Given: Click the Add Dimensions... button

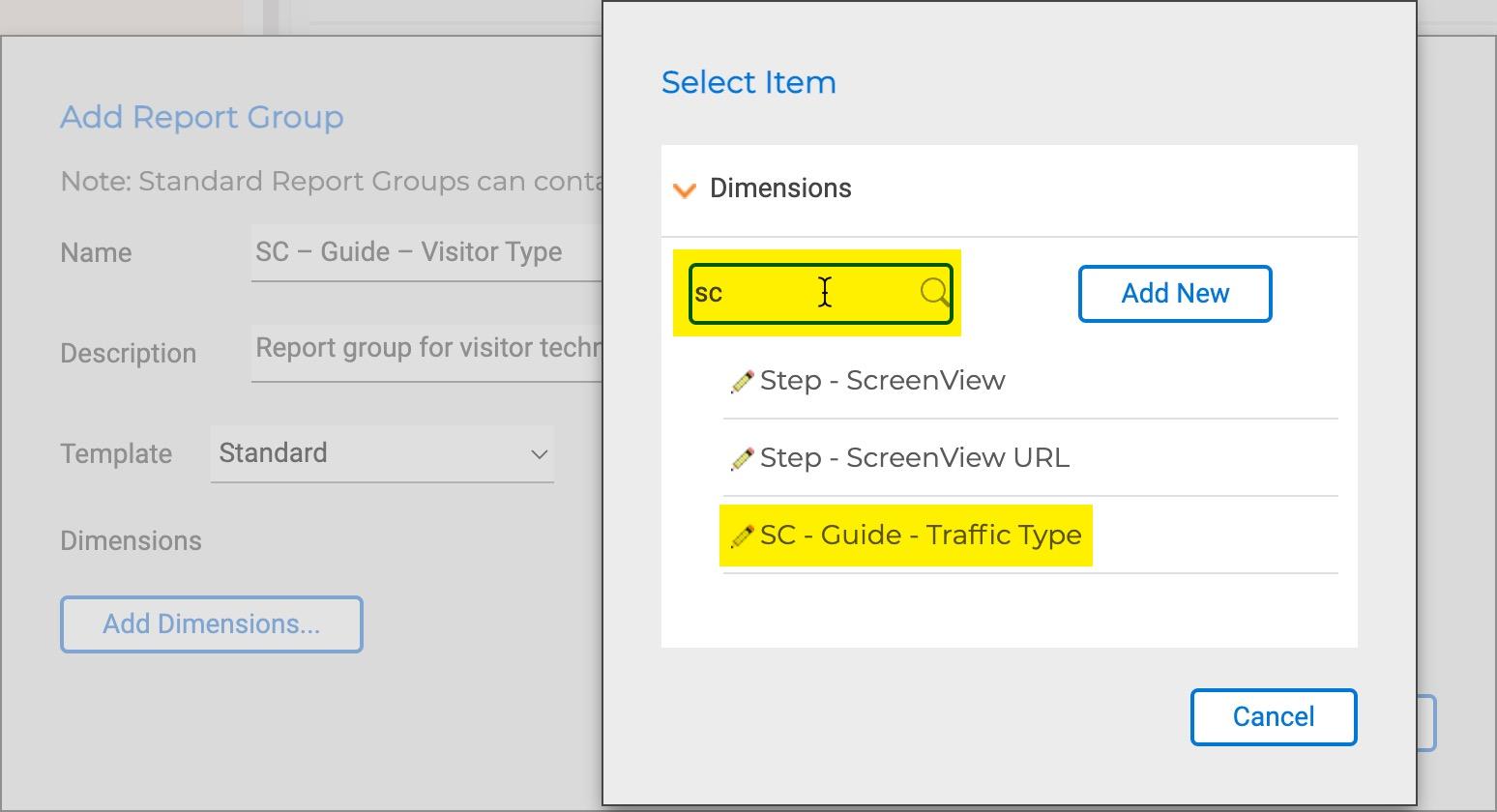Looking at the screenshot, I should [212, 624].
